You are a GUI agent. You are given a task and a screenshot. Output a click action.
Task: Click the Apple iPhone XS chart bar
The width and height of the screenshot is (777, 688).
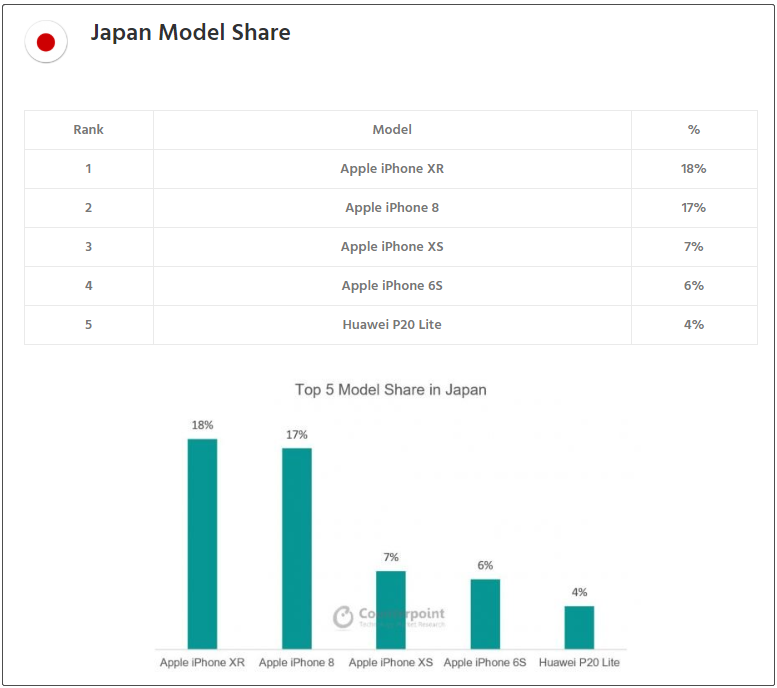[x=391, y=610]
